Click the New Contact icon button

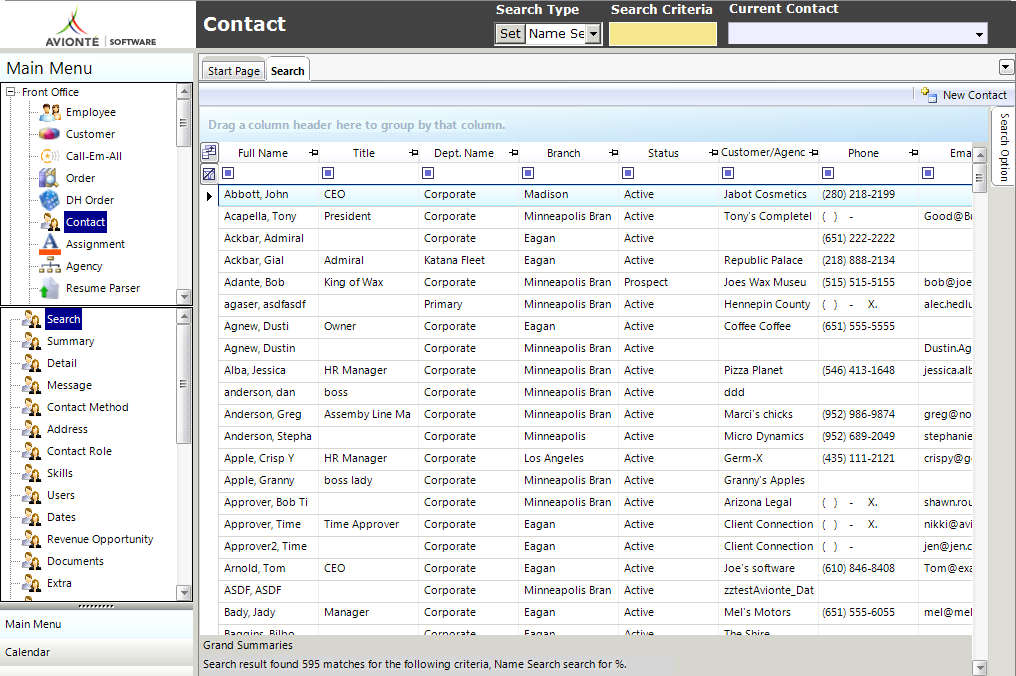pos(929,95)
